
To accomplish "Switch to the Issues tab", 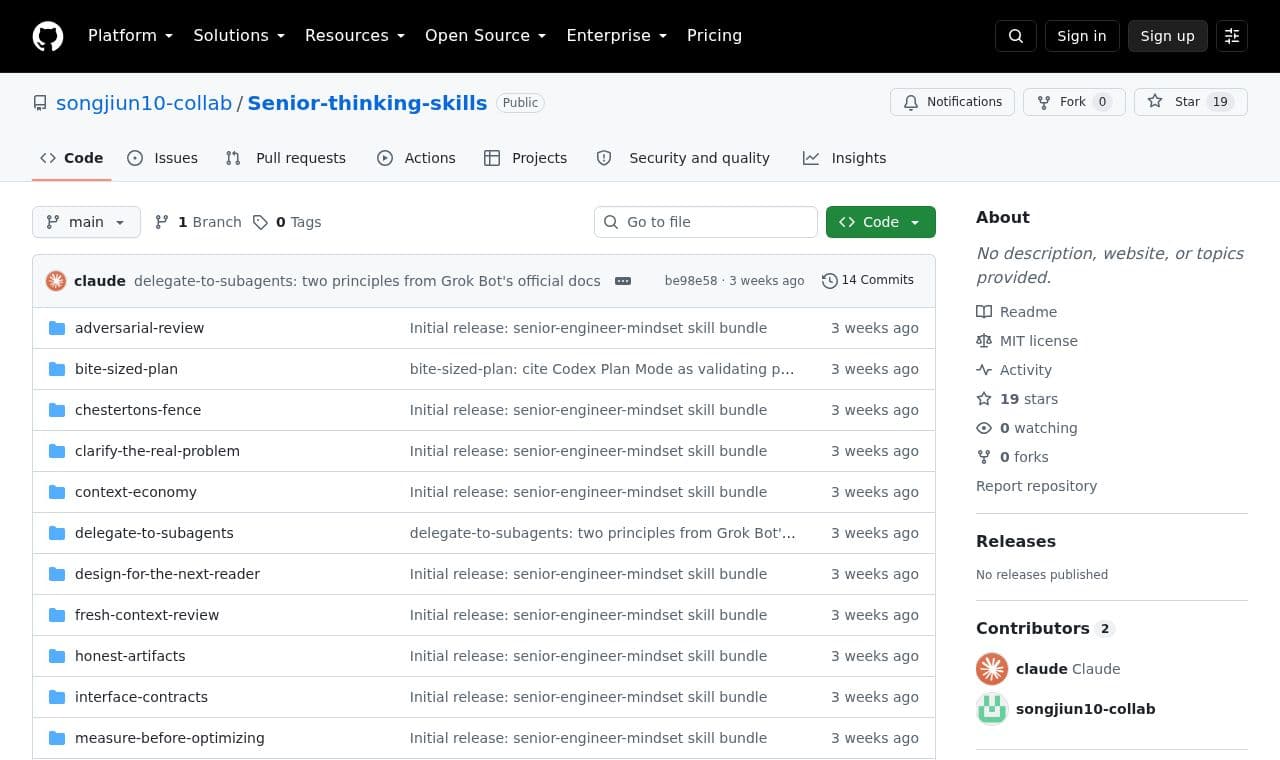I will (x=163, y=158).
